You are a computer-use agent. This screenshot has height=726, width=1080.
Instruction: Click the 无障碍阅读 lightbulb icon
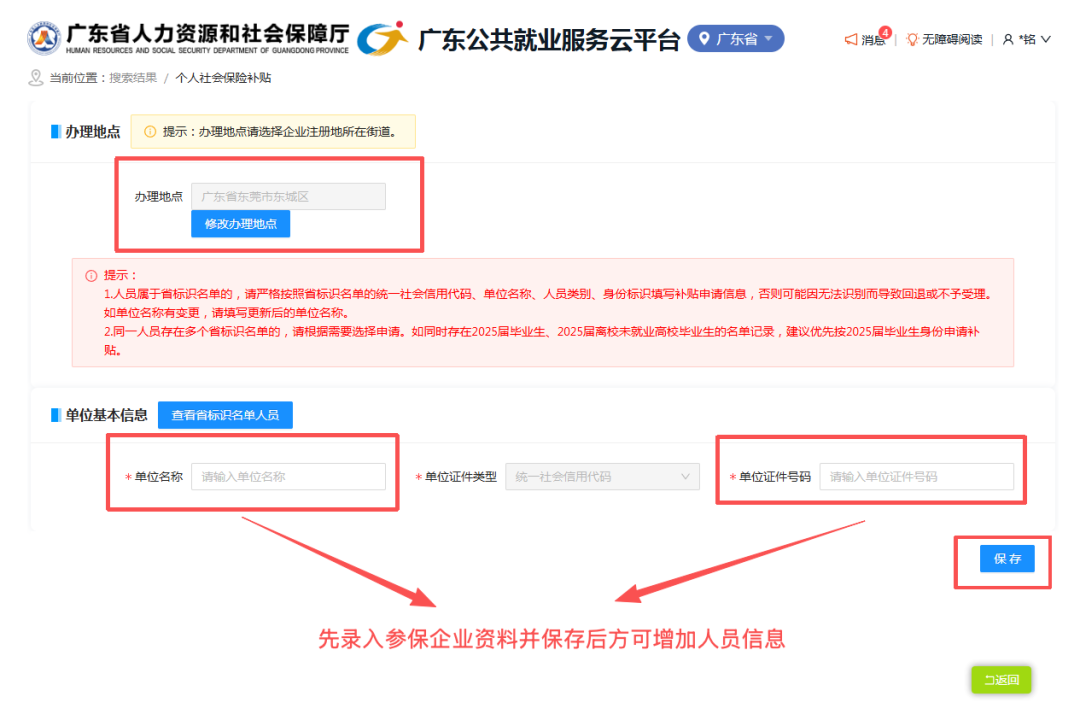912,39
